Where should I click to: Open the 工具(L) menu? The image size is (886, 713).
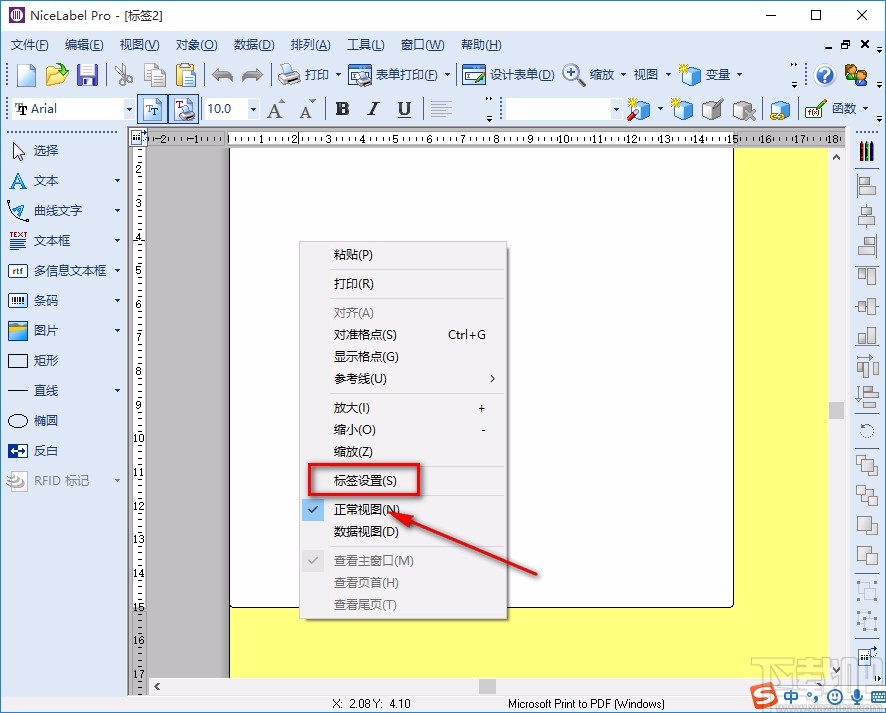(x=366, y=45)
